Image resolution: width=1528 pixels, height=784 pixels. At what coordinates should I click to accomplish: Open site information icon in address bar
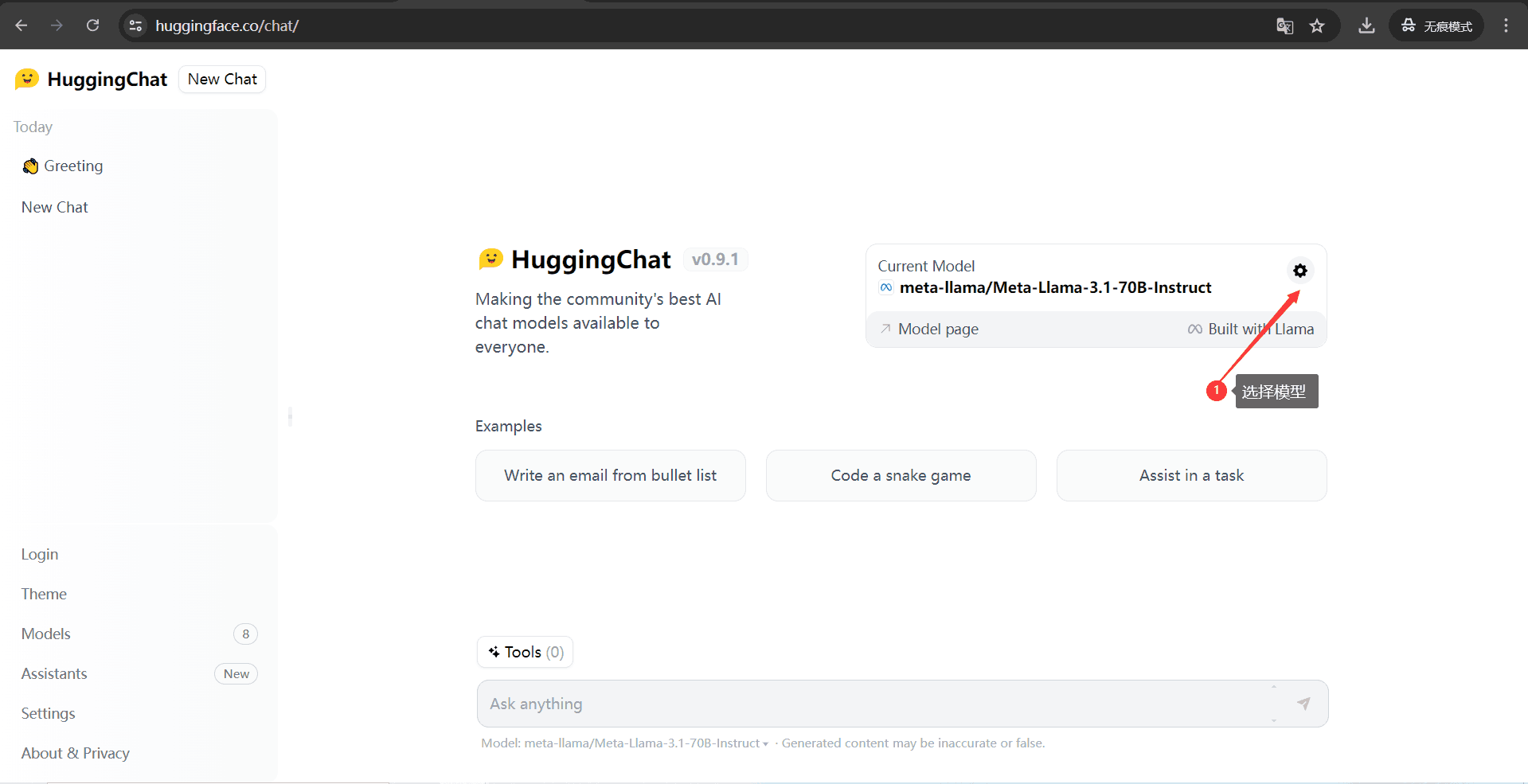click(x=135, y=25)
